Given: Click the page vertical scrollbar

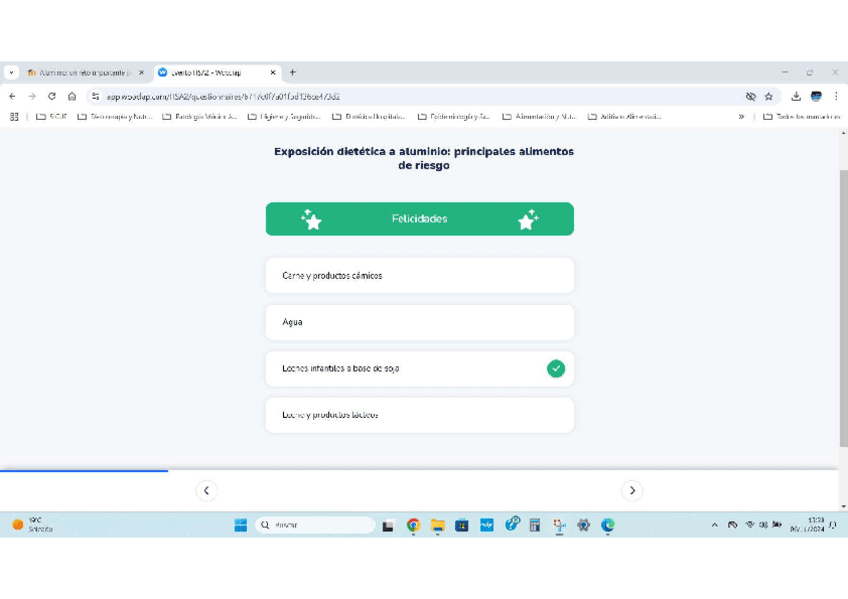Looking at the screenshot, I should coord(843,308).
